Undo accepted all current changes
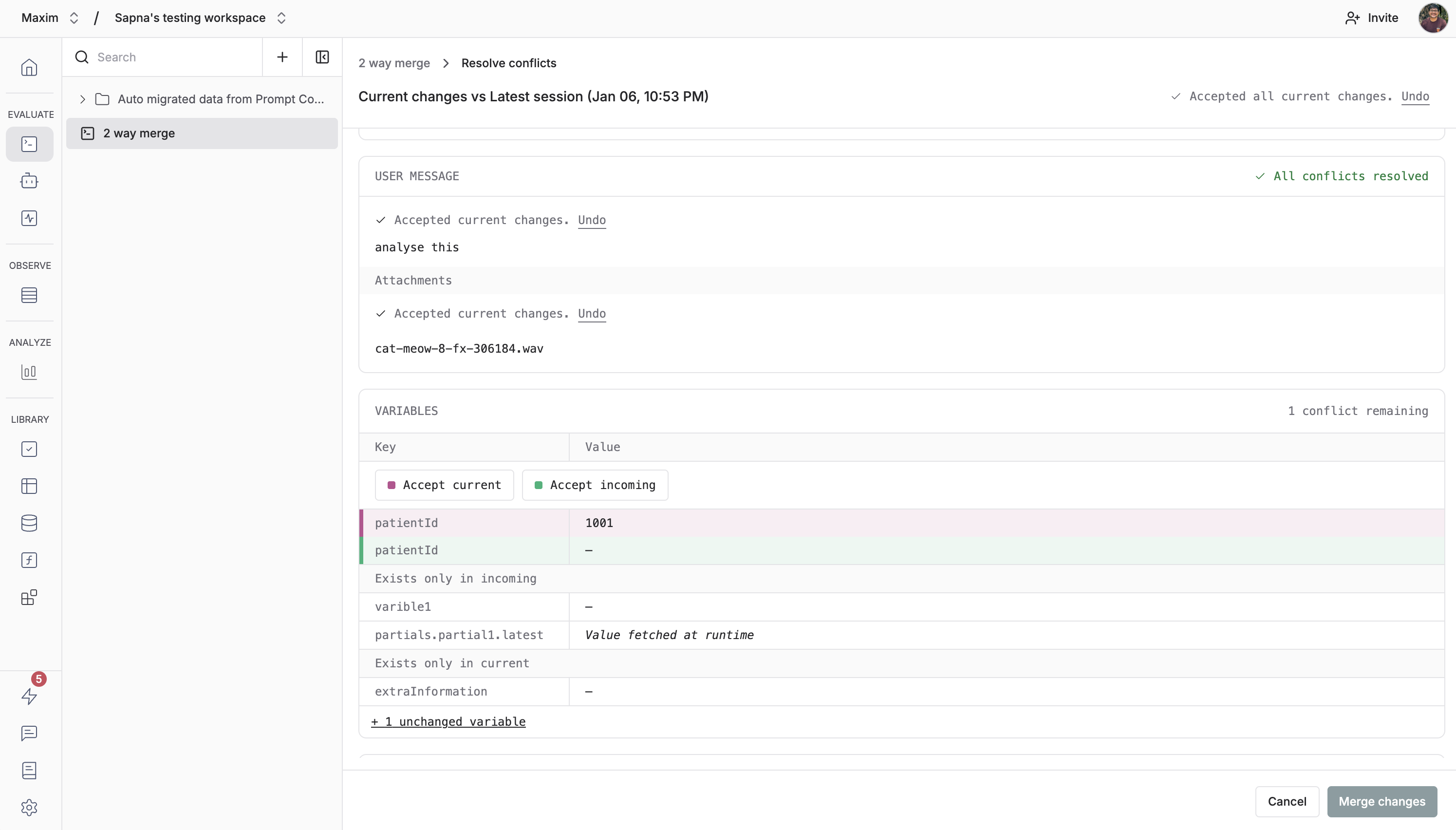The image size is (1456, 830). [x=1415, y=96]
